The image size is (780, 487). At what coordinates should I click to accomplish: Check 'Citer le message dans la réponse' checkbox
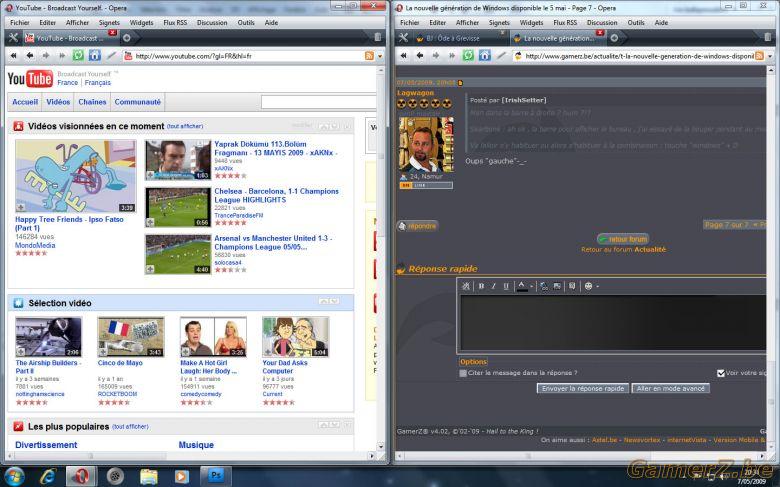pos(463,373)
